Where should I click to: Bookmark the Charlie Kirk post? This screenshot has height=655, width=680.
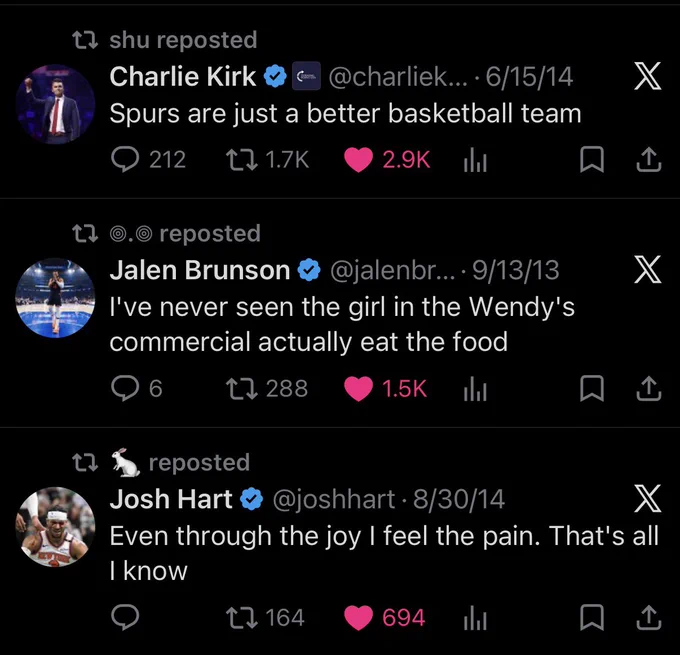coord(592,160)
